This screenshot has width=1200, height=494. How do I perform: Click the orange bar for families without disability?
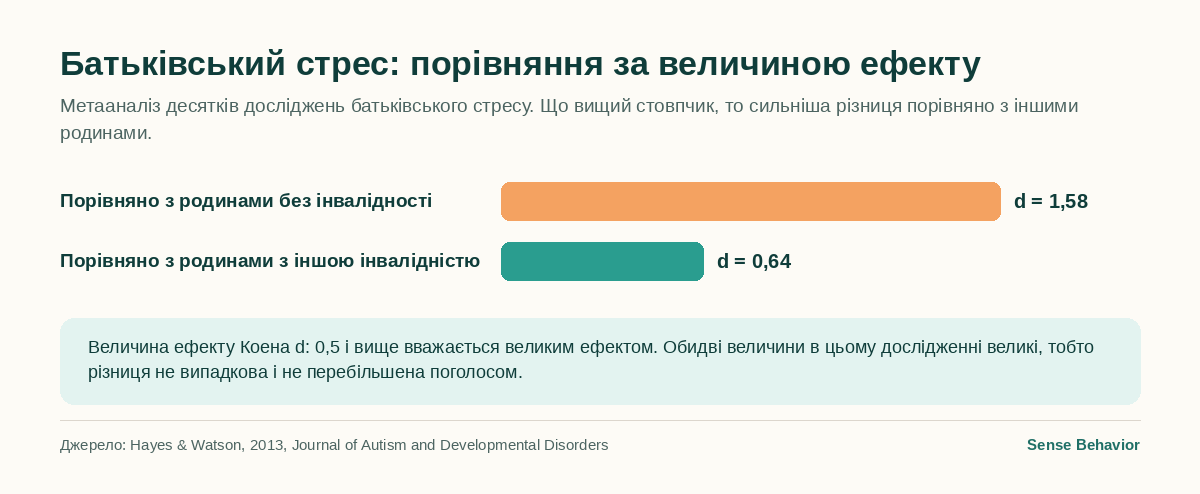tap(750, 201)
